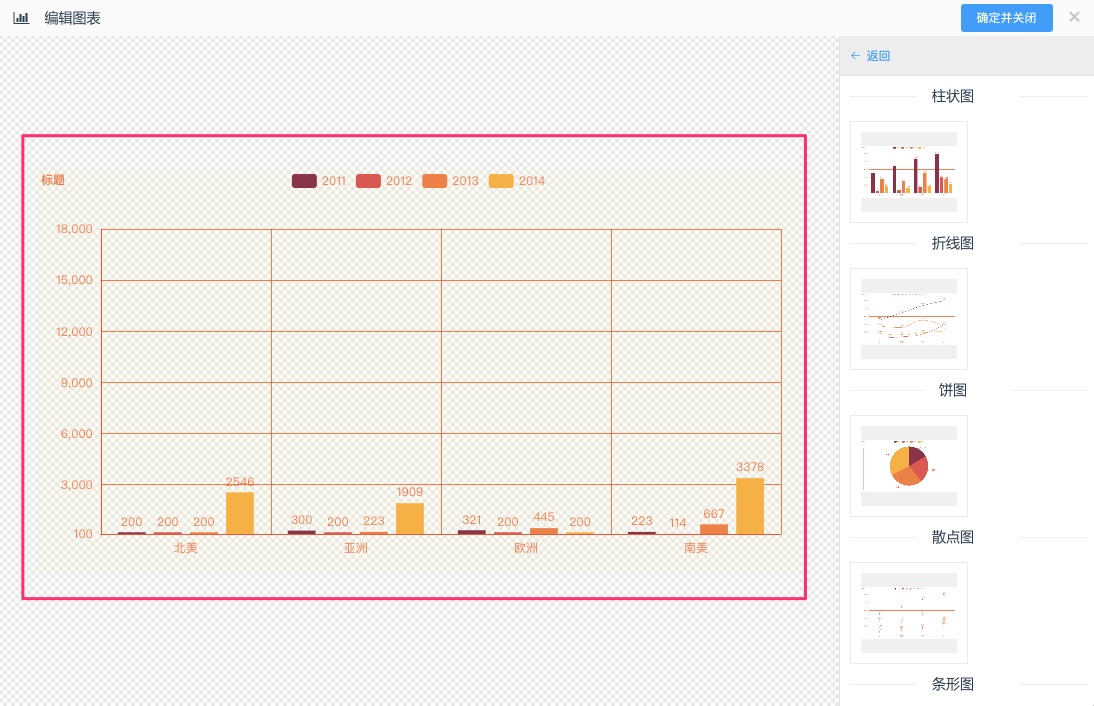Viewport: 1094px width, 706px height.
Task: Go back using the 返回 link
Action: 870,56
